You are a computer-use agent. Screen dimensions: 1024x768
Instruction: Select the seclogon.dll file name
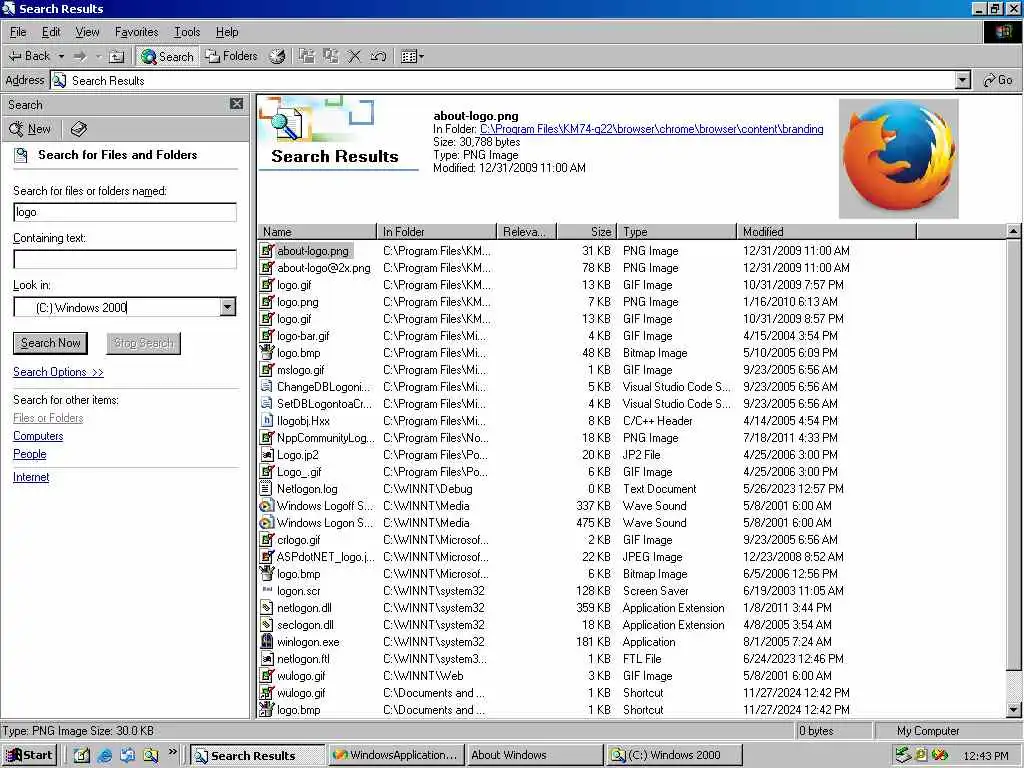[x=305, y=625]
